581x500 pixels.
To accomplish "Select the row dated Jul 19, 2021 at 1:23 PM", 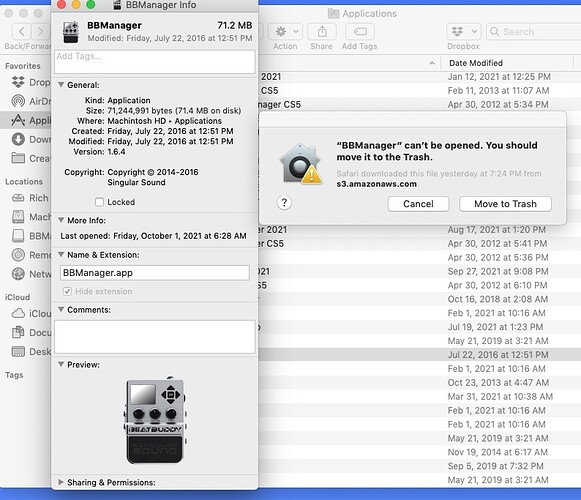I will point(419,327).
